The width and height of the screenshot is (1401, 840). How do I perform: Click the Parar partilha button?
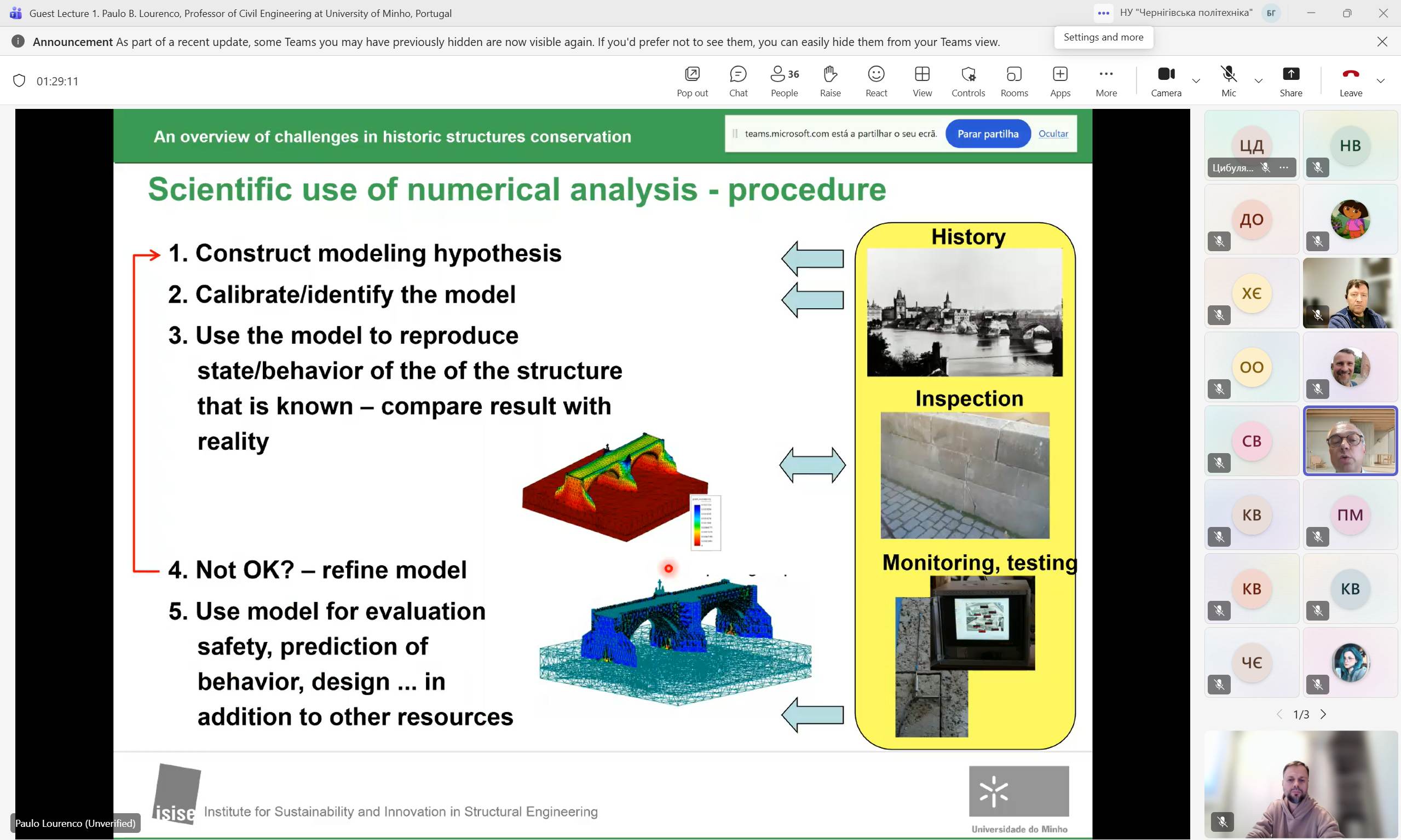(988, 134)
